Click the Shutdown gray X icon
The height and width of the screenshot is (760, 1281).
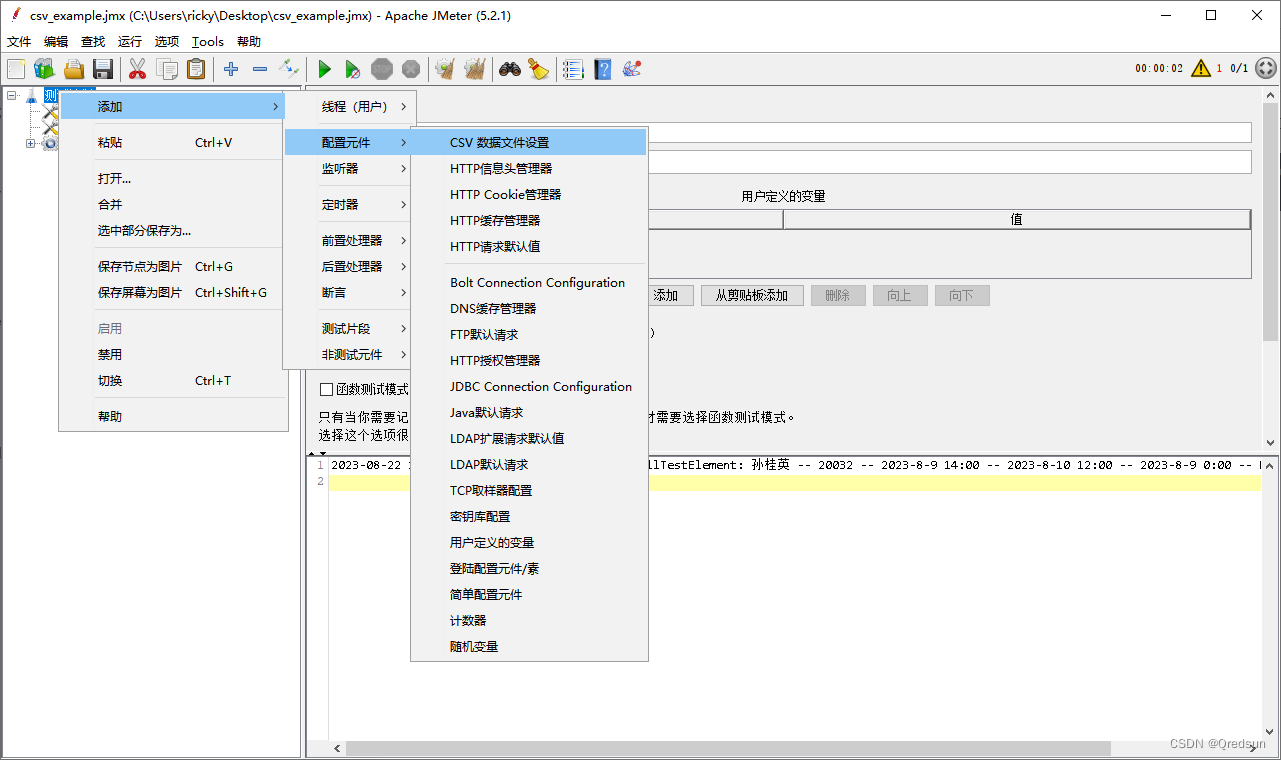[x=410, y=69]
